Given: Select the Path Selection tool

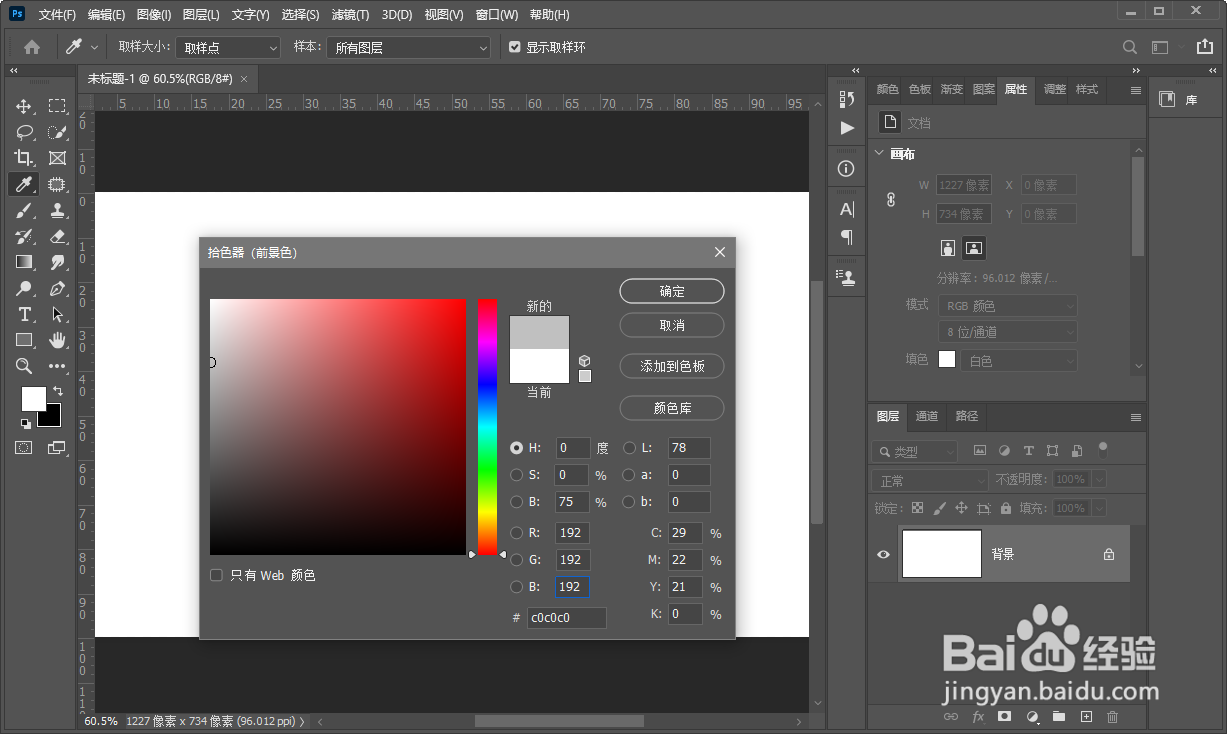Looking at the screenshot, I should [x=57, y=314].
